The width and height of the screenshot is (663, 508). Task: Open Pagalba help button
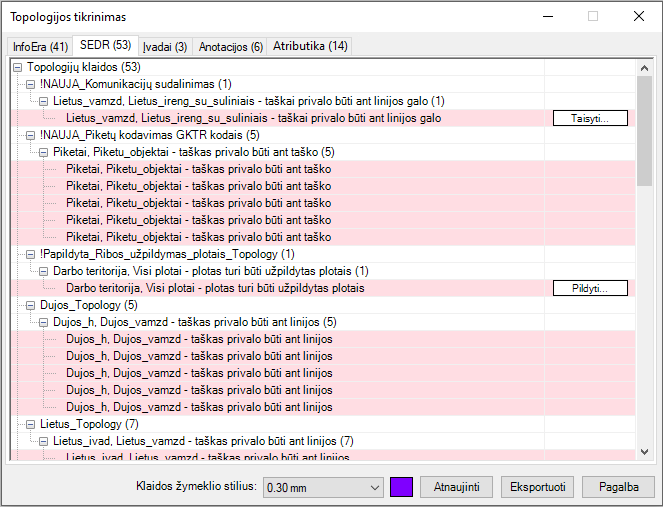619,487
